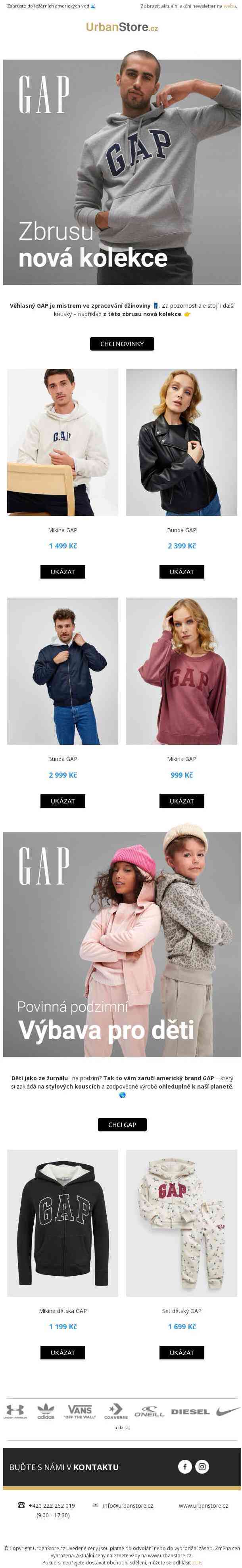Screen dimensions: 242x1568
Task: Open the newsletter web version link
Action: pyautogui.click(x=230, y=6)
